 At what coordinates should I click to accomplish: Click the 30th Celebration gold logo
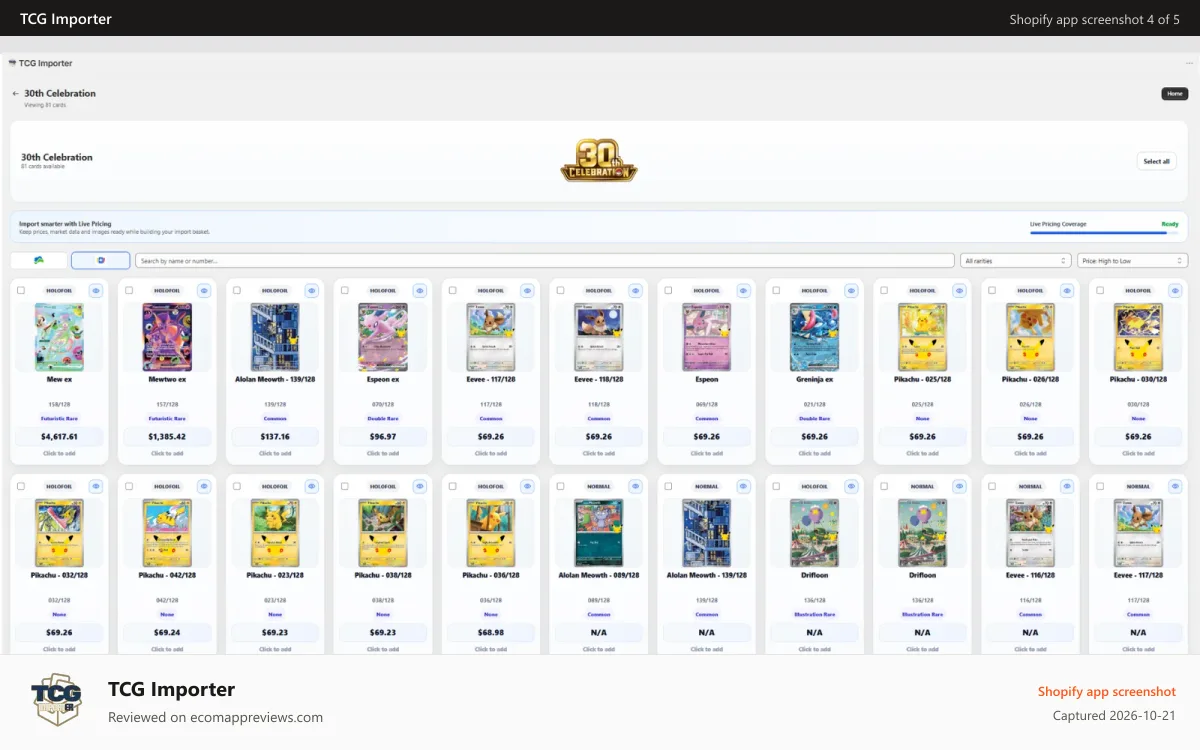[x=599, y=161]
